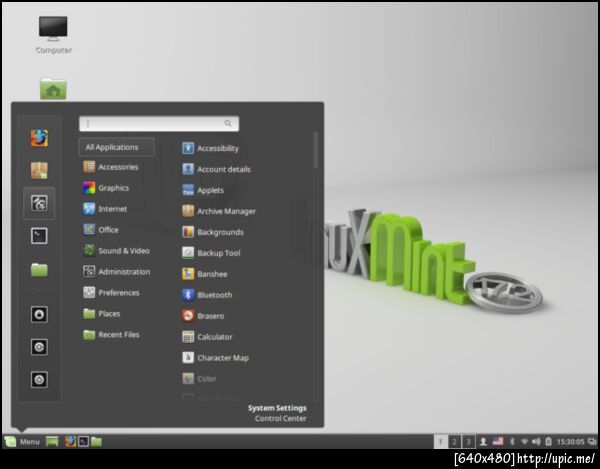Select Administration category
Image resolution: width=600 pixels, height=469 pixels.
click(117, 272)
